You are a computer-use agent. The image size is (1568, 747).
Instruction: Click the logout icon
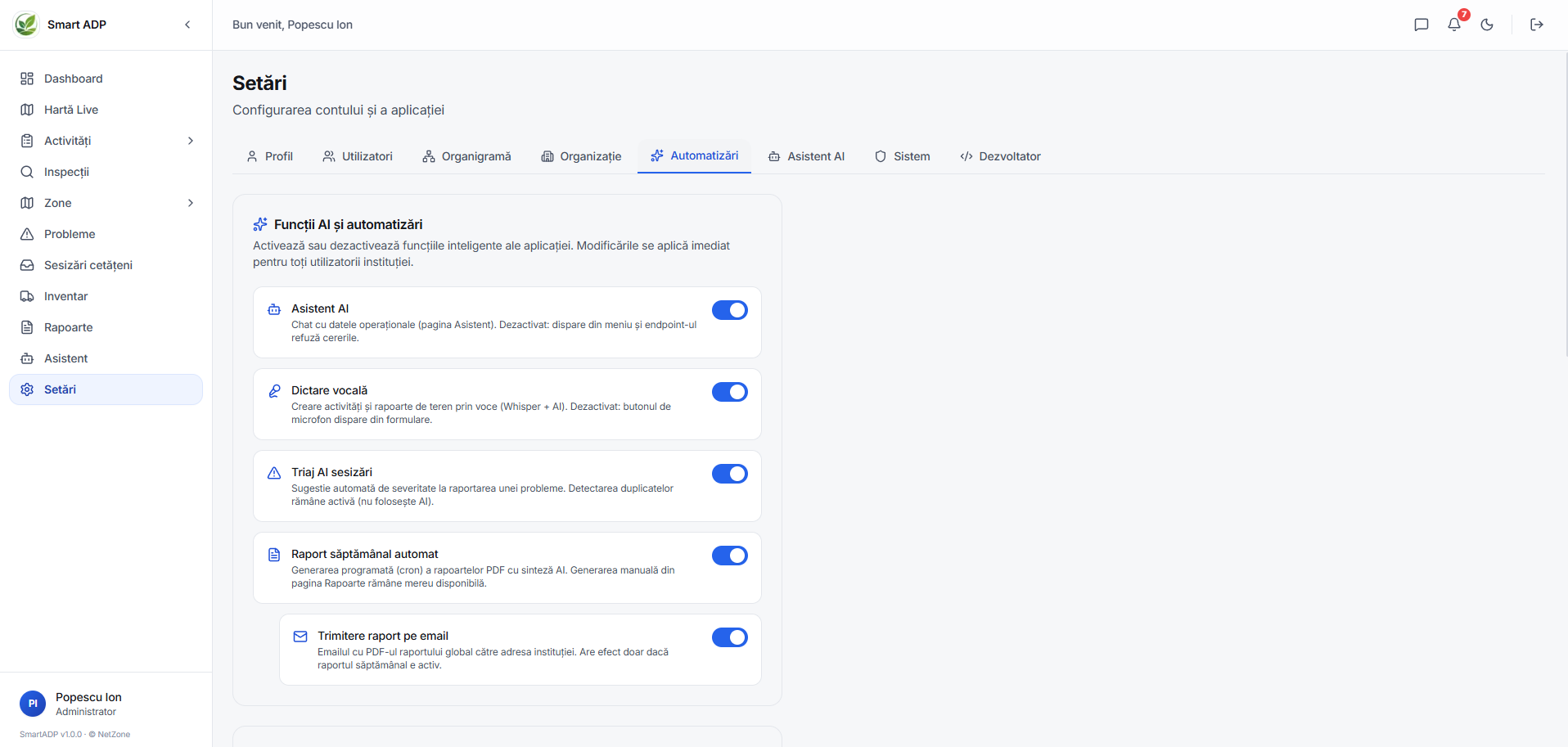1537,25
